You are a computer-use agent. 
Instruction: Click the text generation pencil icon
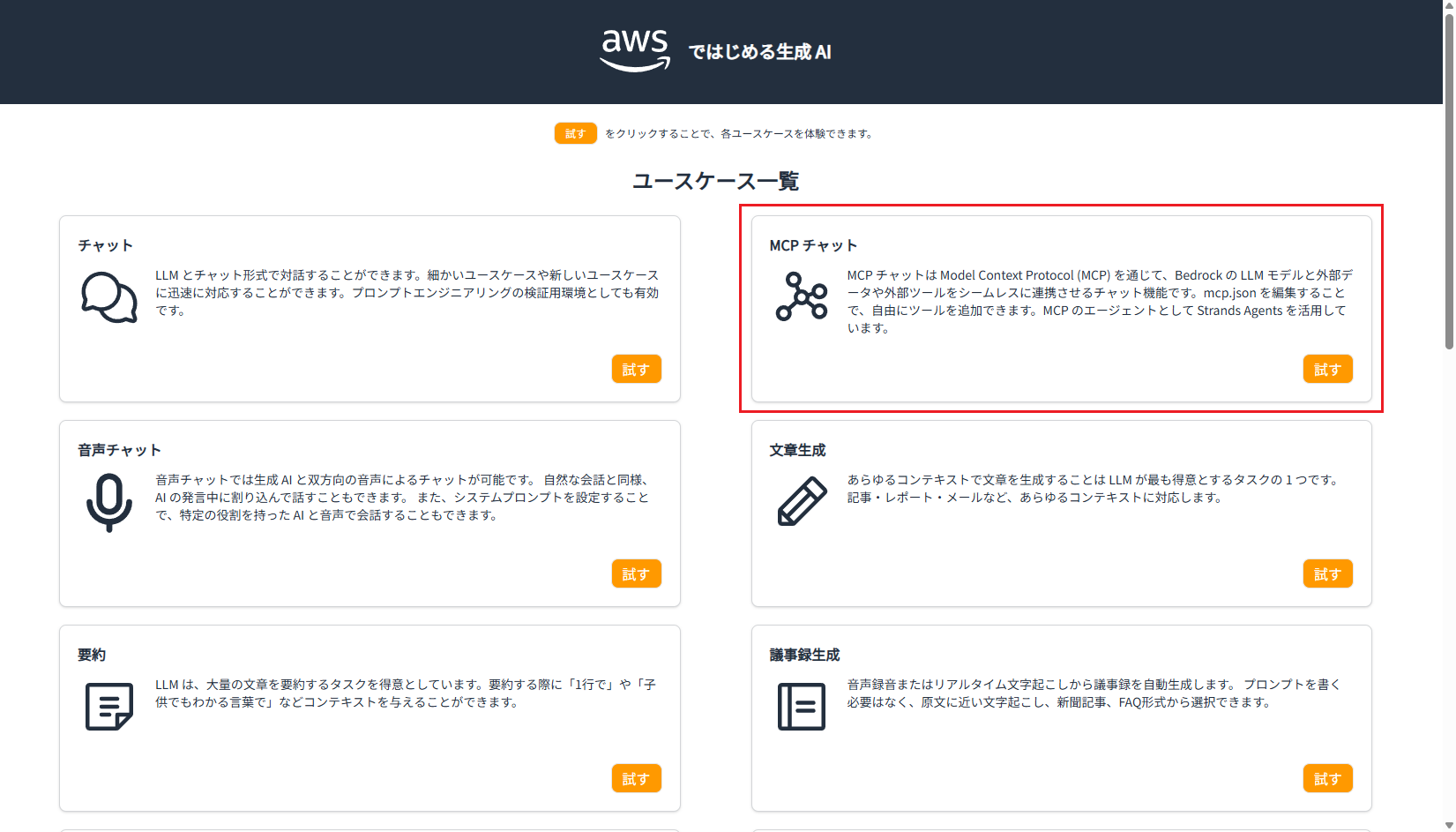pos(801,501)
